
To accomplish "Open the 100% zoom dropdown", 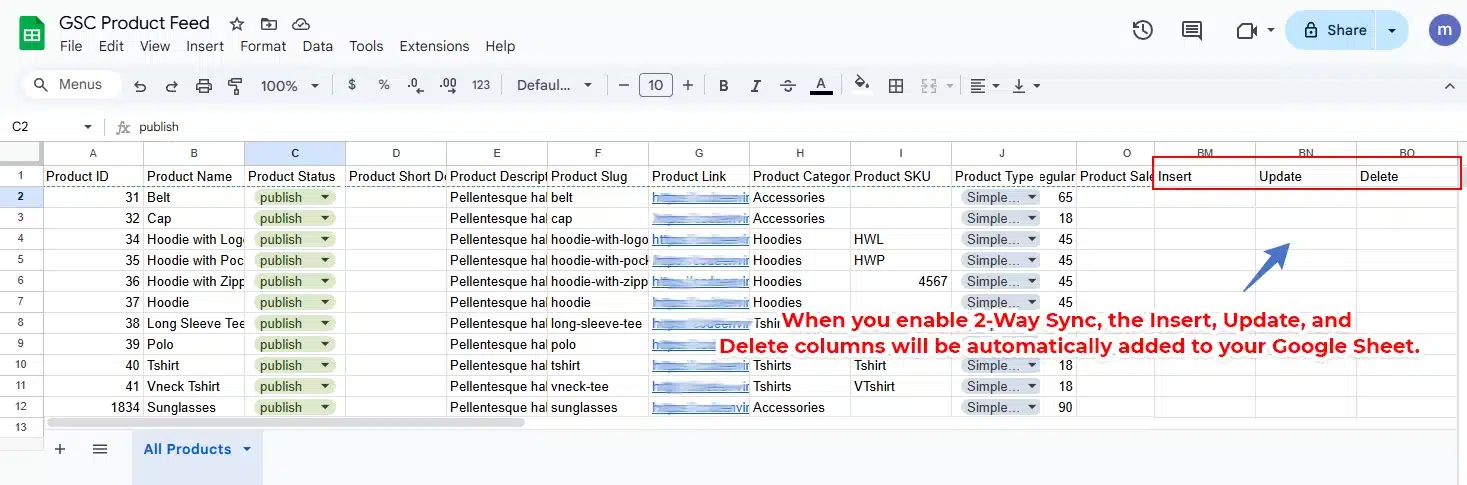I will [x=288, y=86].
